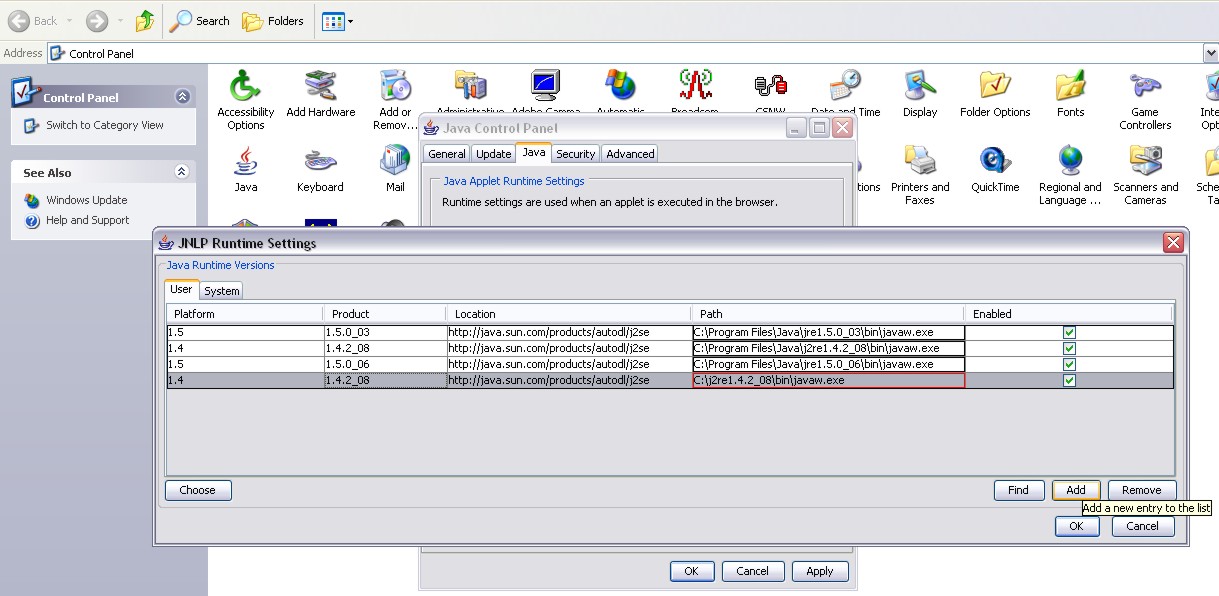Click Switch to Category View link
The width and height of the screenshot is (1219, 596).
click(x=104, y=125)
